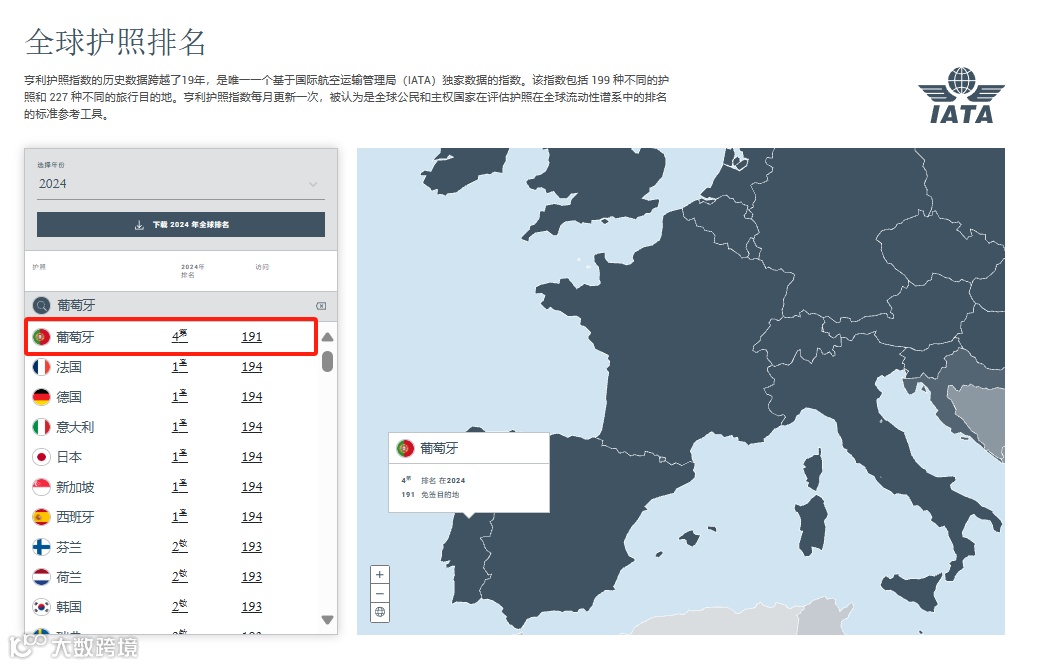Click the Italy flag icon
The width and height of the screenshot is (1062, 666).
[41, 427]
